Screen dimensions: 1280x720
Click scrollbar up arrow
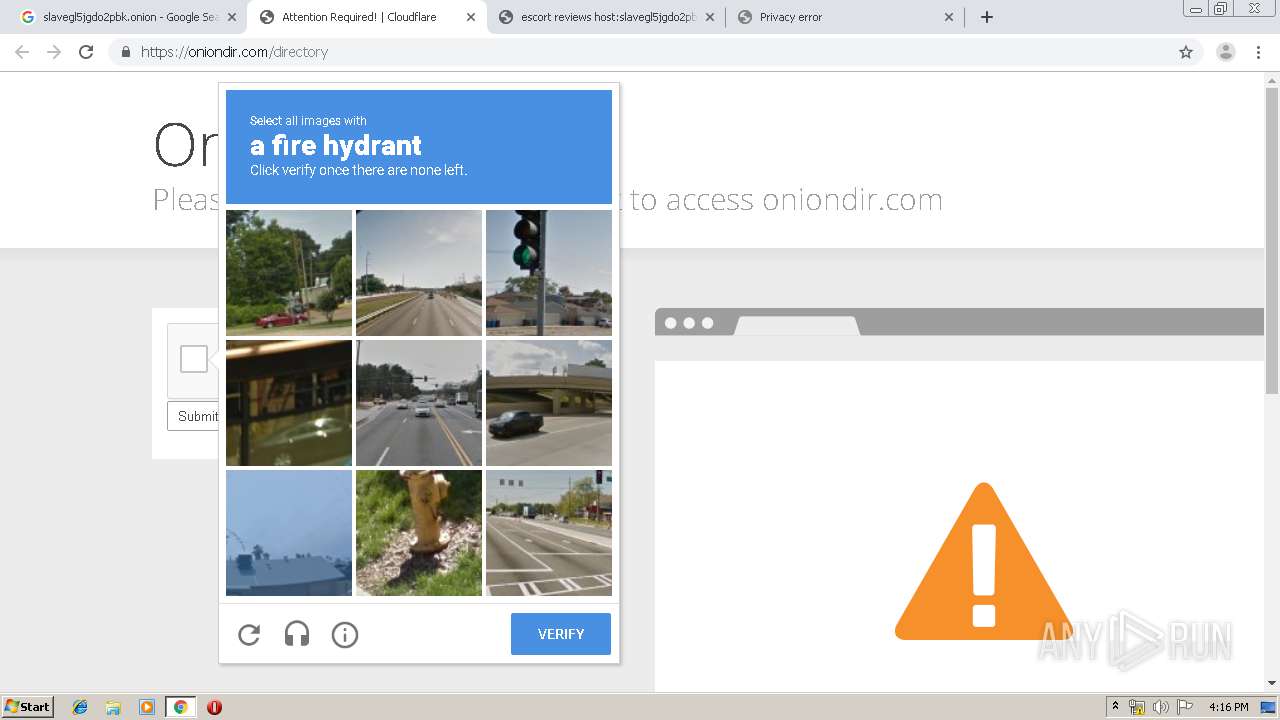pos(1272,80)
